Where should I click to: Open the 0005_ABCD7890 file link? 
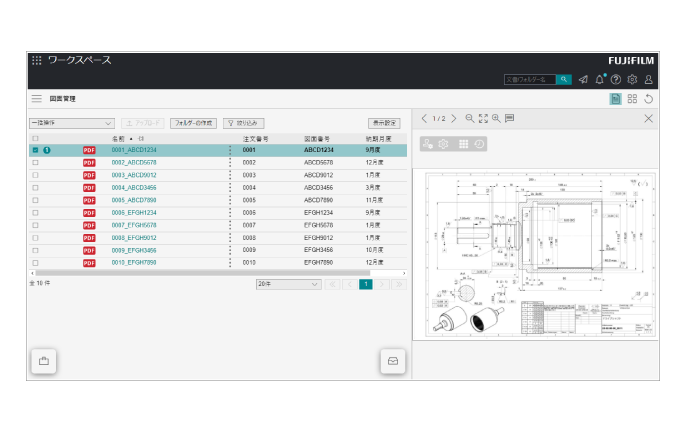pos(134,200)
